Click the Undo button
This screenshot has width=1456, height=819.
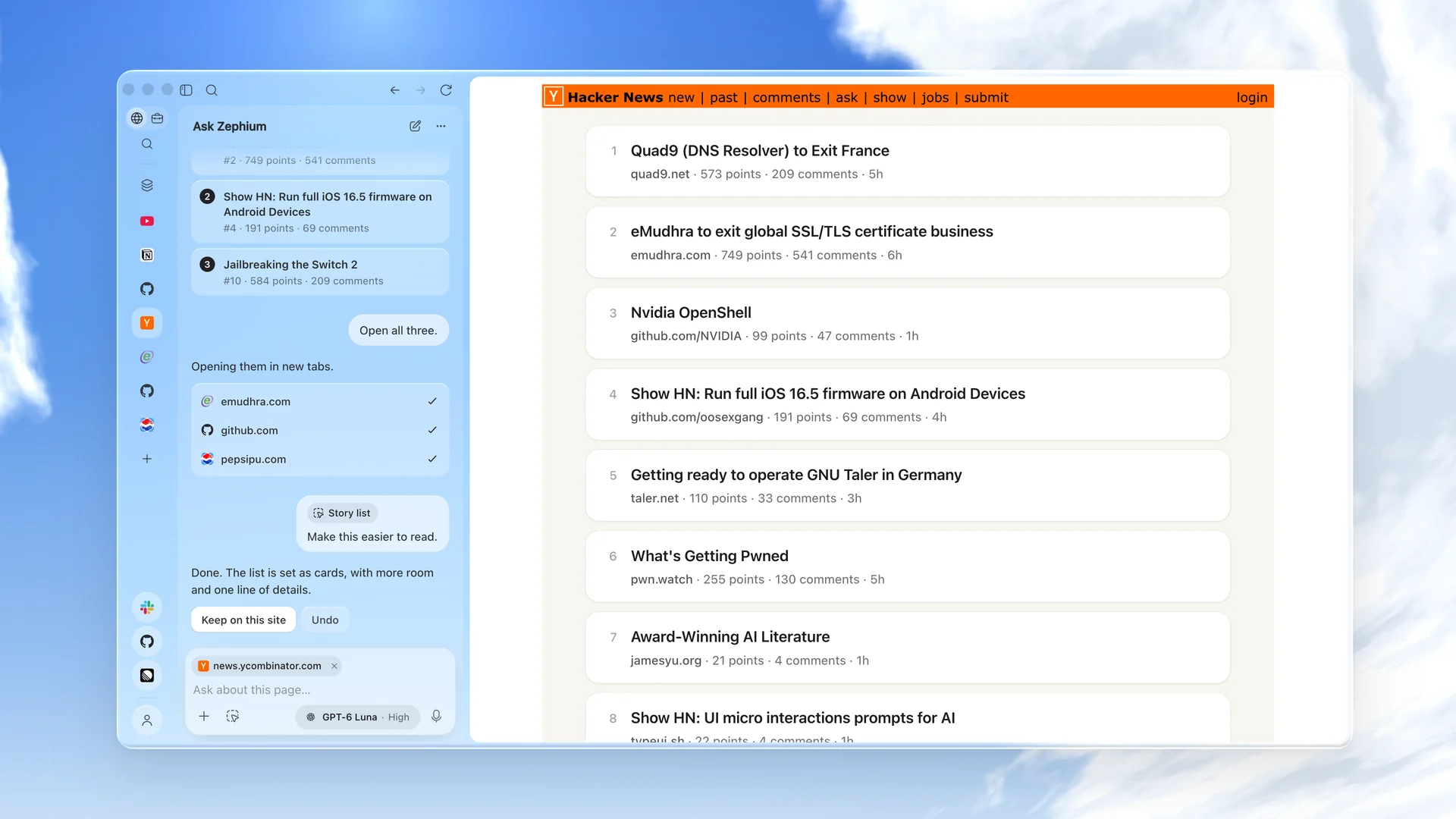pos(325,620)
